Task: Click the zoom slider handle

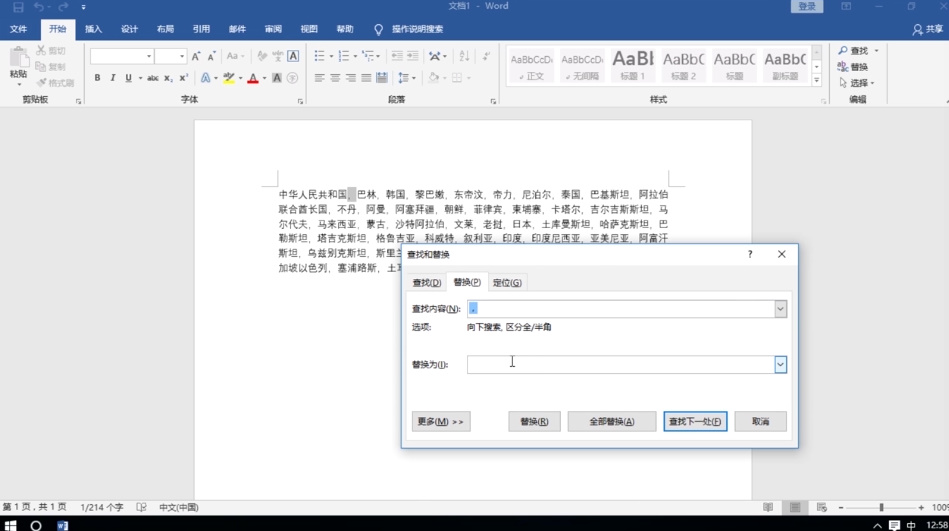Action: (881, 507)
